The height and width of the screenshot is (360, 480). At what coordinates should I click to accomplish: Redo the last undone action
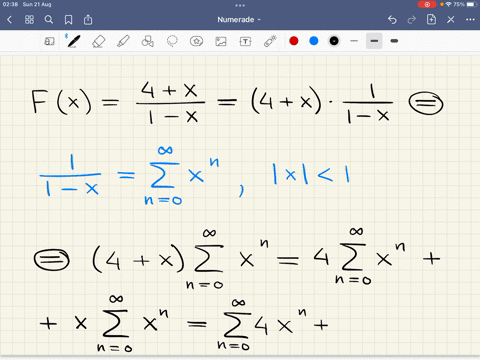pos(412,20)
